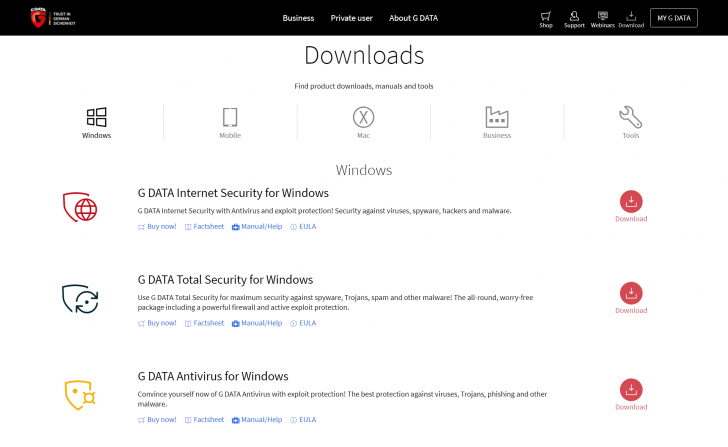
Task: Open the Business menu in top navigation
Action: 298,18
